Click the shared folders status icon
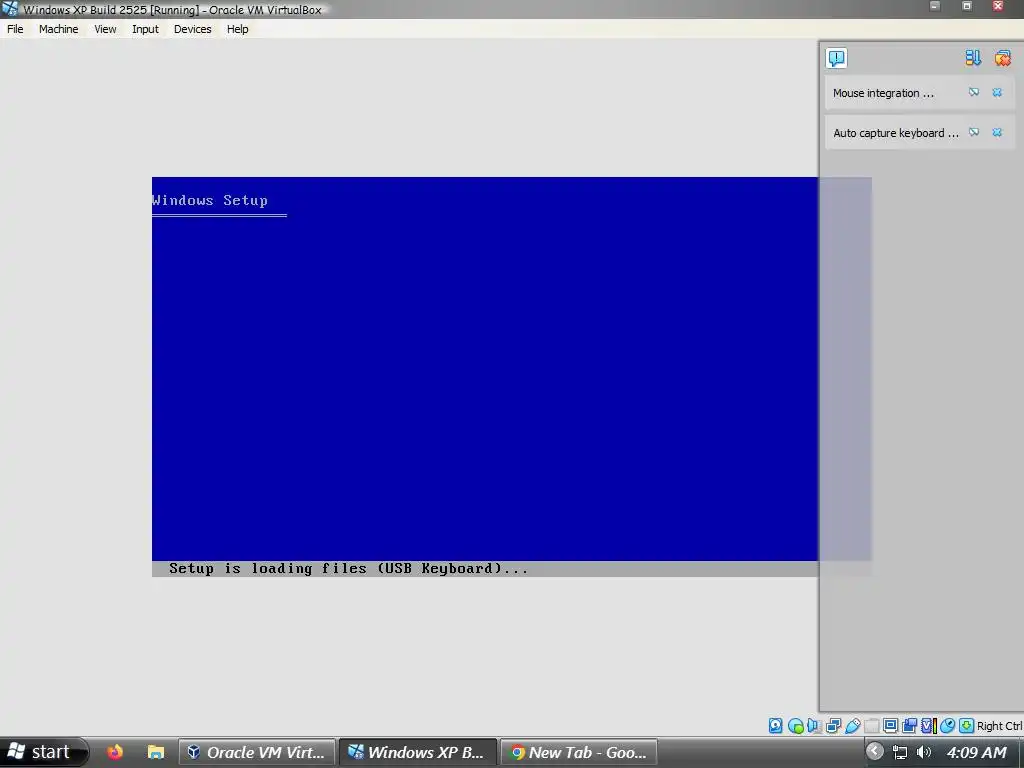The width and height of the screenshot is (1024, 768). (x=871, y=726)
